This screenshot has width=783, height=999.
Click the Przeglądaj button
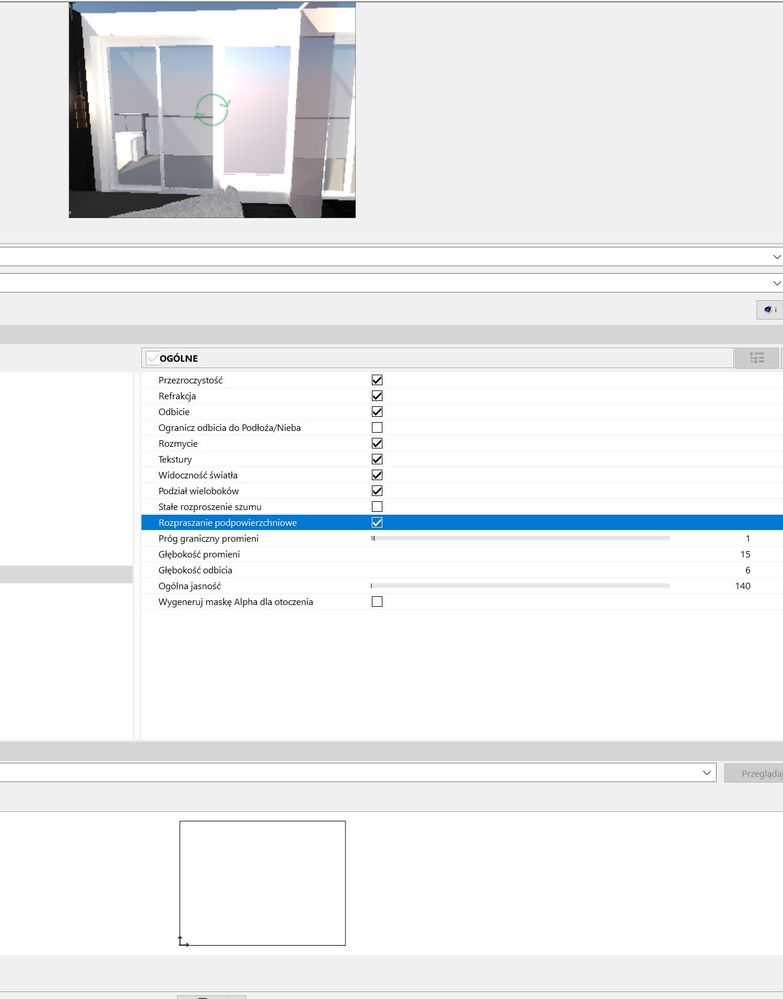tap(754, 773)
